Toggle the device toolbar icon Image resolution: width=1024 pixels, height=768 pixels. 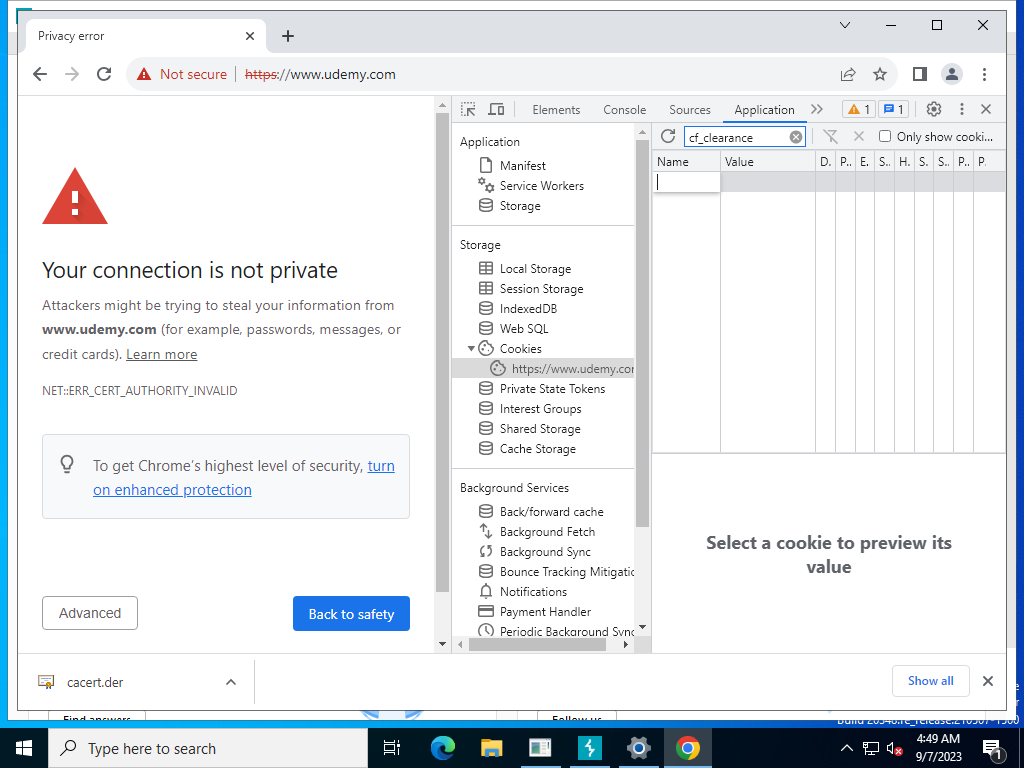tap(496, 109)
